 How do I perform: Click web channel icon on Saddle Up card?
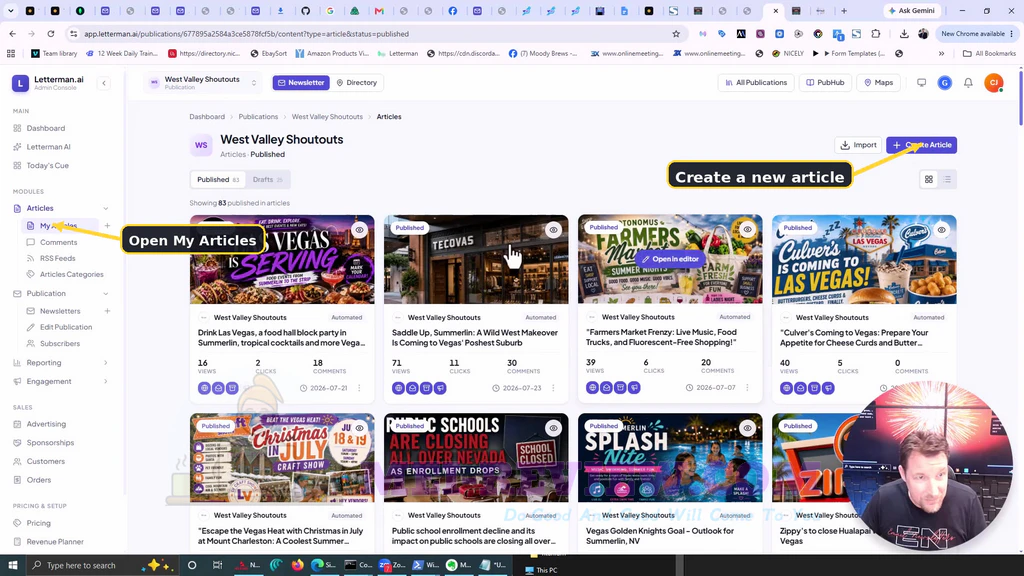point(398,388)
